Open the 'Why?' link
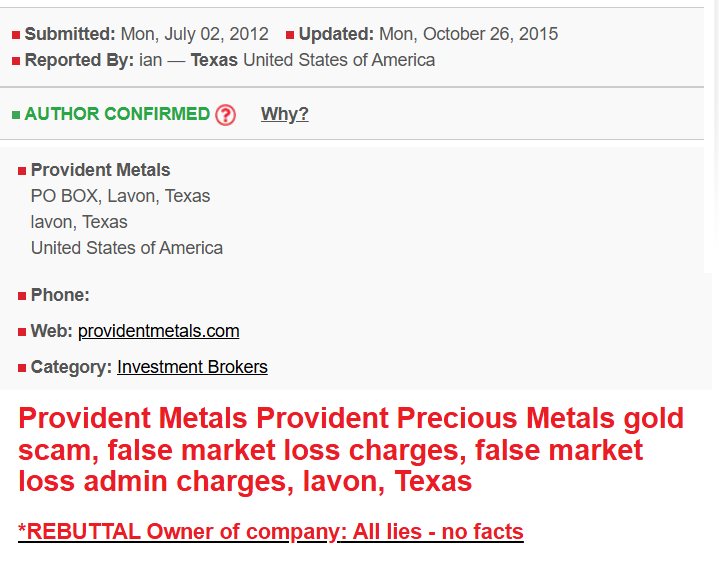This screenshot has width=719, height=569. [285, 114]
